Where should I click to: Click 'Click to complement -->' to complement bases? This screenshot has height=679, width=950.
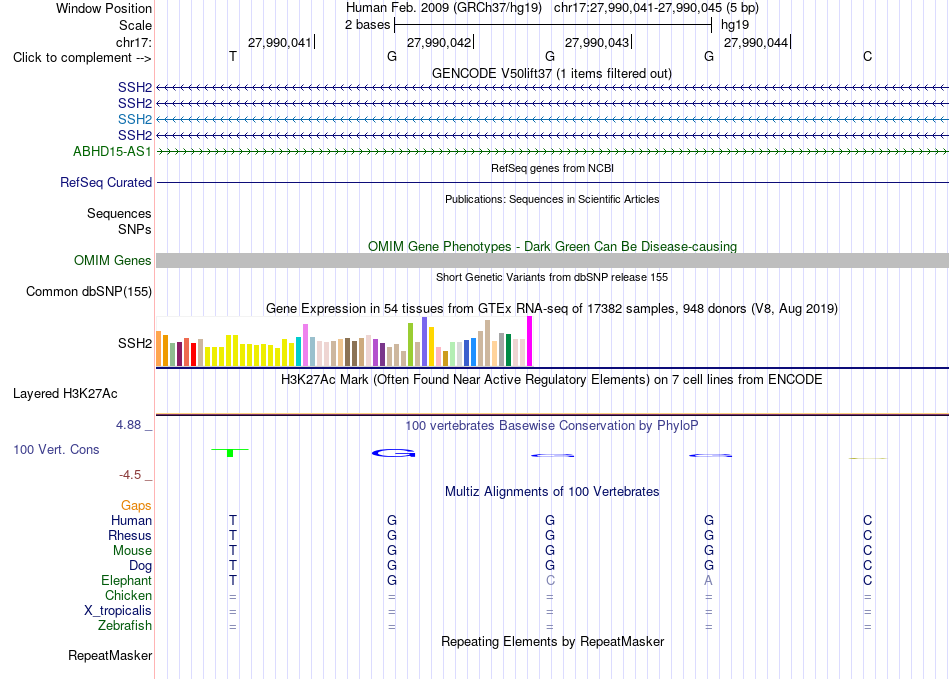(82, 58)
